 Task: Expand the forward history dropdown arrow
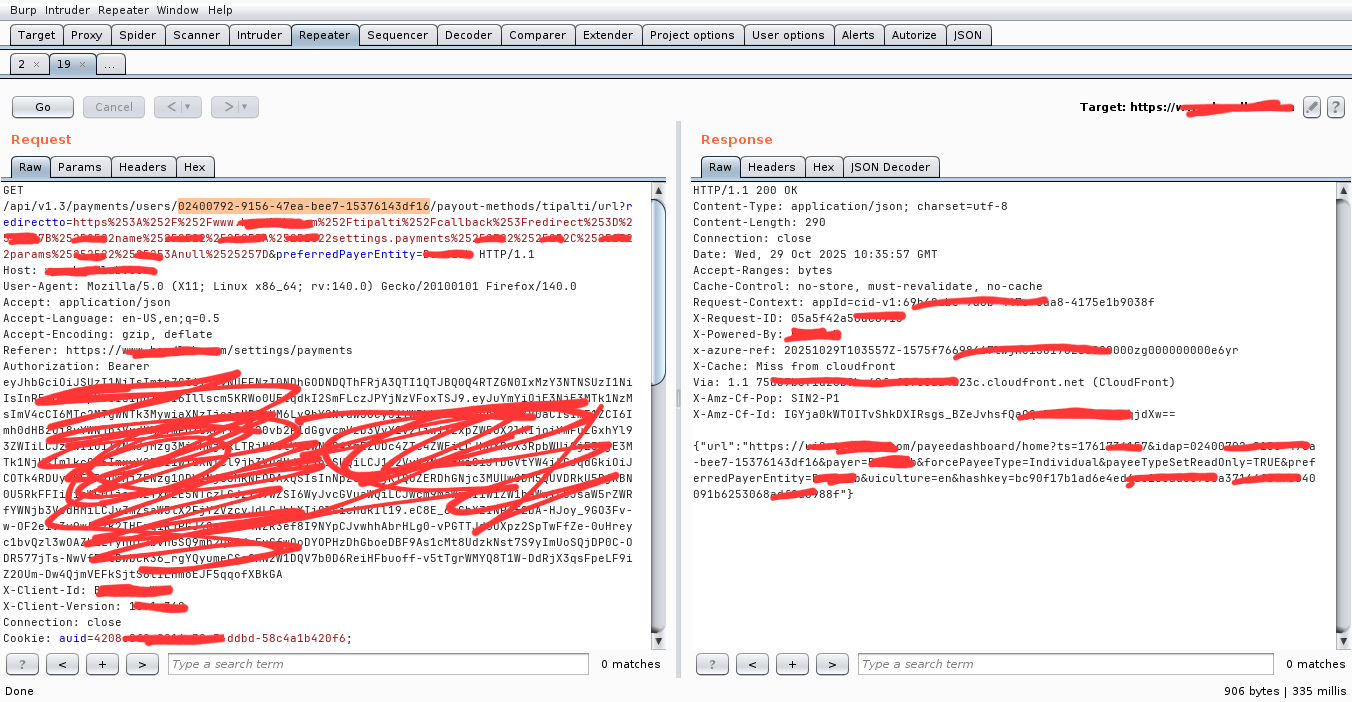pyautogui.click(x=245, y=107)
